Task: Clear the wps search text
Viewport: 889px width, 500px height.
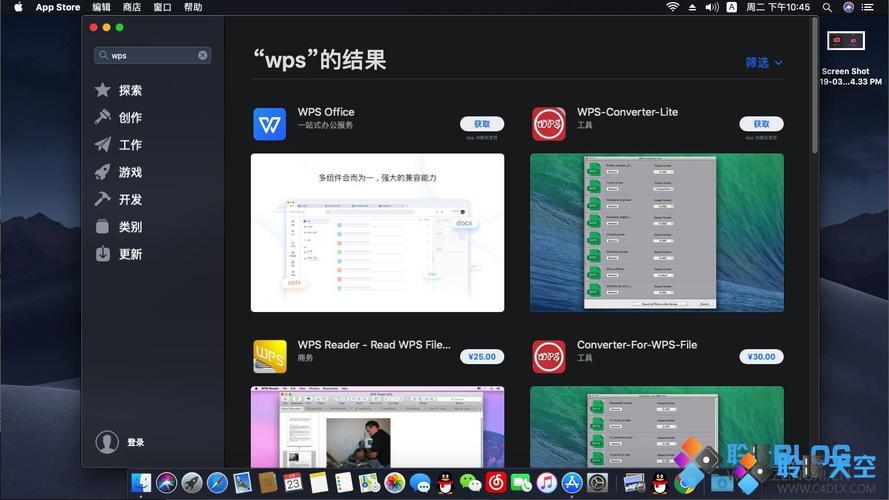Action: coord(202,55)
